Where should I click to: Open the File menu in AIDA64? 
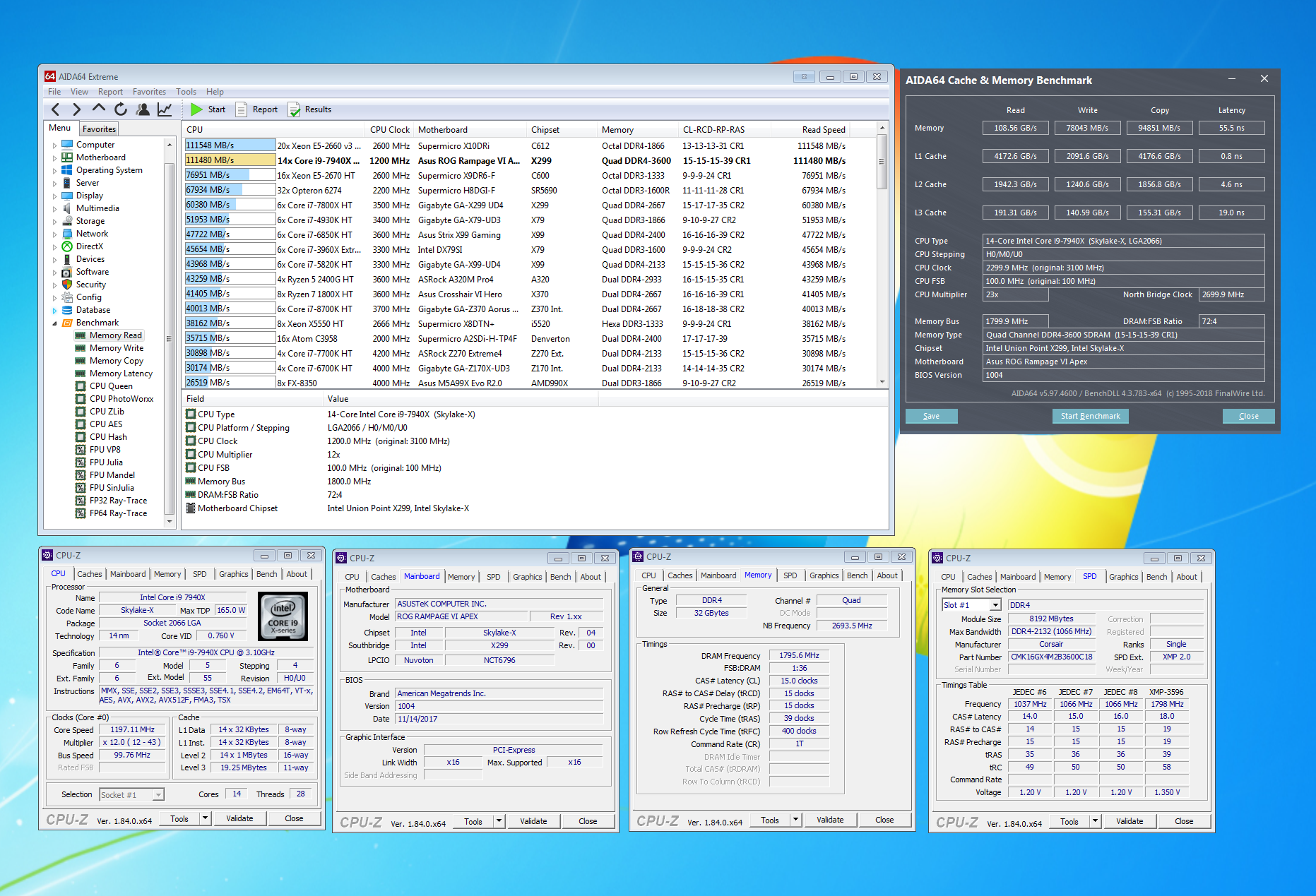tap(54, 92)
